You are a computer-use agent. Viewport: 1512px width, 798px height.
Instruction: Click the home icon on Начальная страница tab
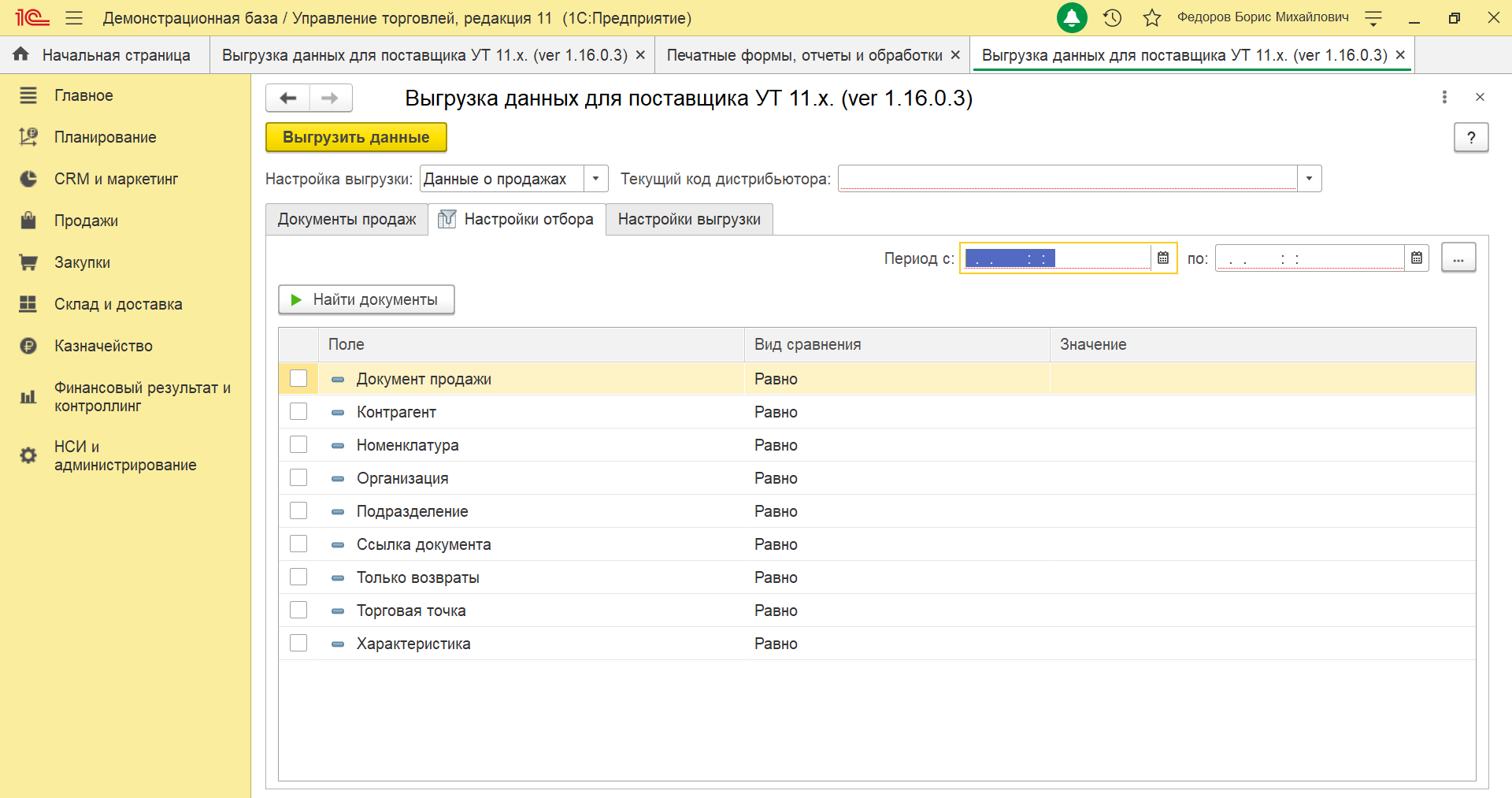click(21, 54)
